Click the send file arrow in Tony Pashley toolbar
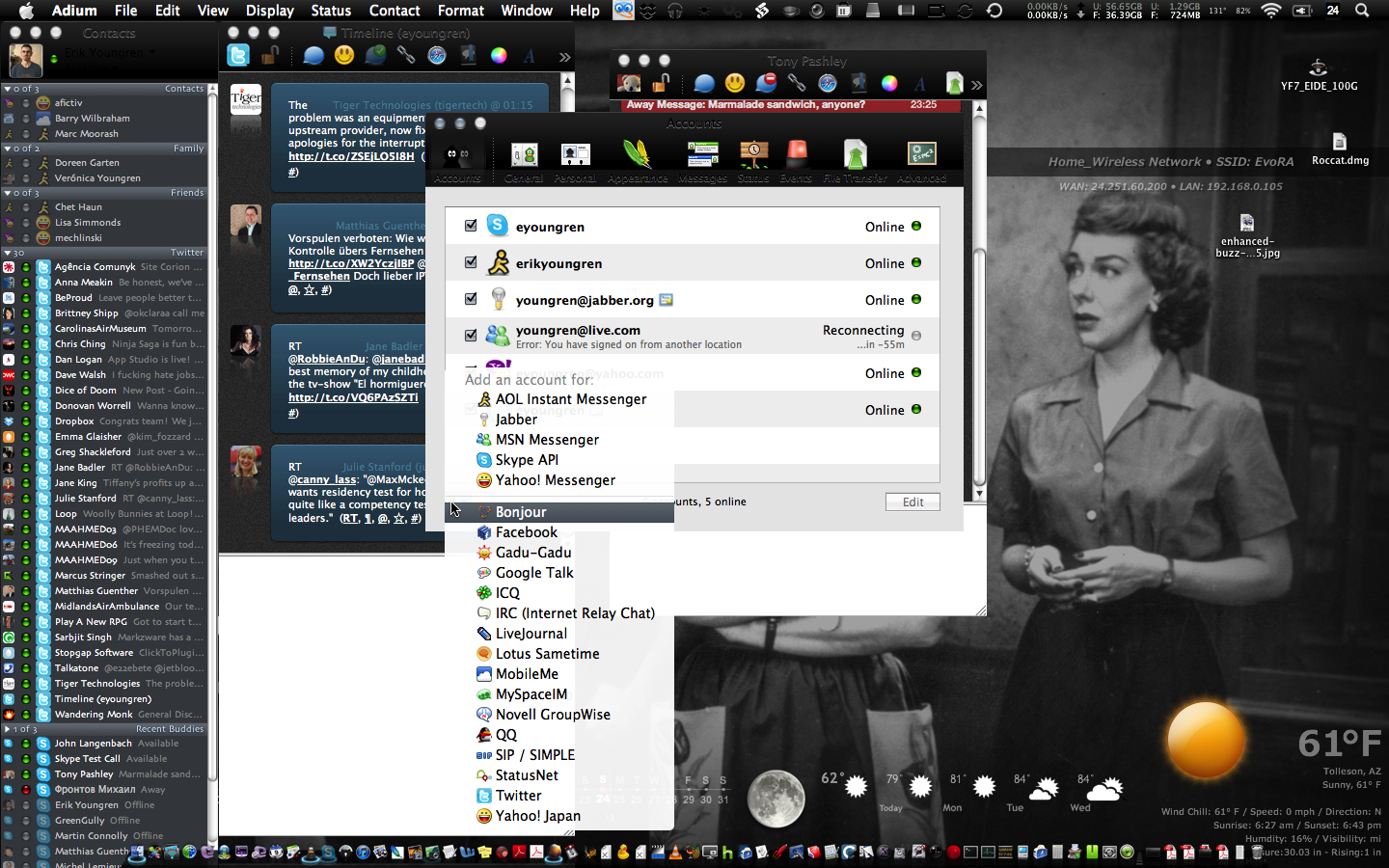The width and height of the screenshot is (1389, 868). [x=954, y=84]
